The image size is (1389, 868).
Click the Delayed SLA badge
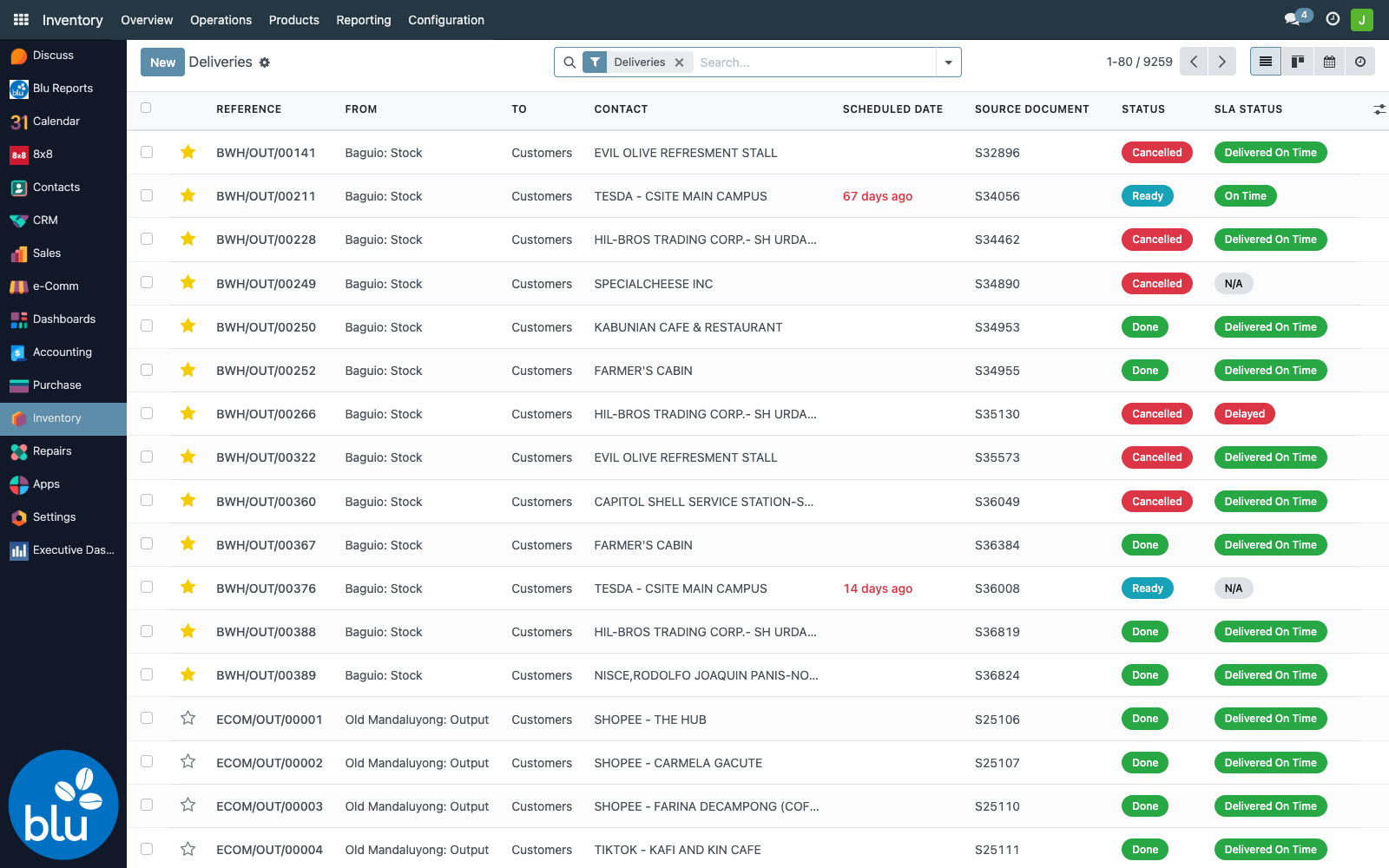click(1244, 414)
